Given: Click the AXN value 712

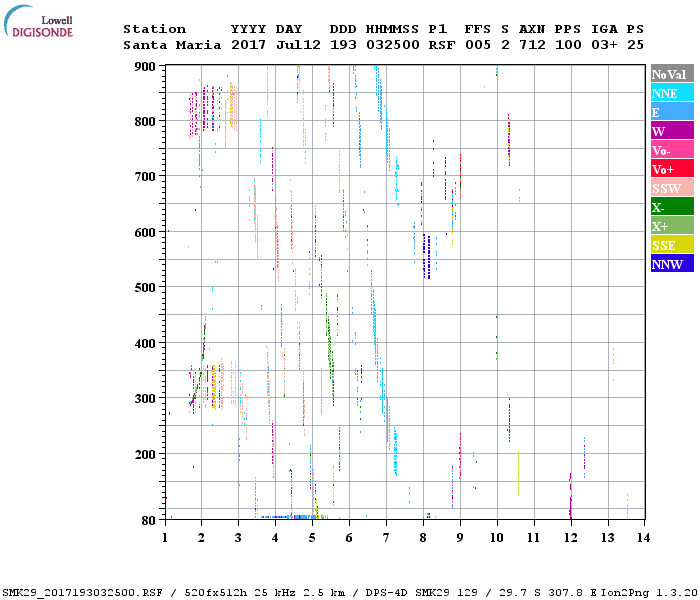Looking at the screenshot, I should click(x=532, y=45).
